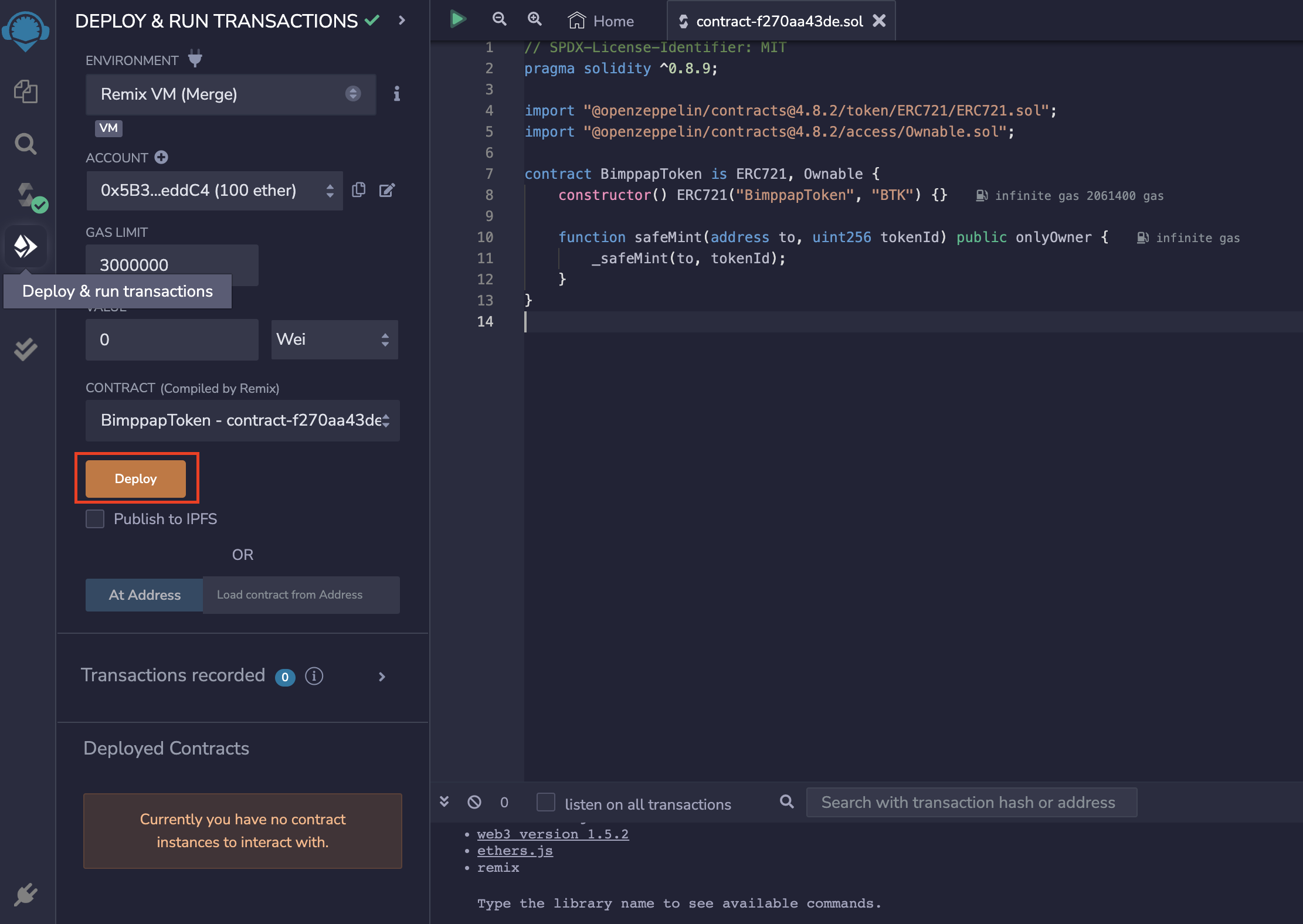Clear the terminal console
The image size is (1303, 924).
pyautogui.click(x=474, y=802)
